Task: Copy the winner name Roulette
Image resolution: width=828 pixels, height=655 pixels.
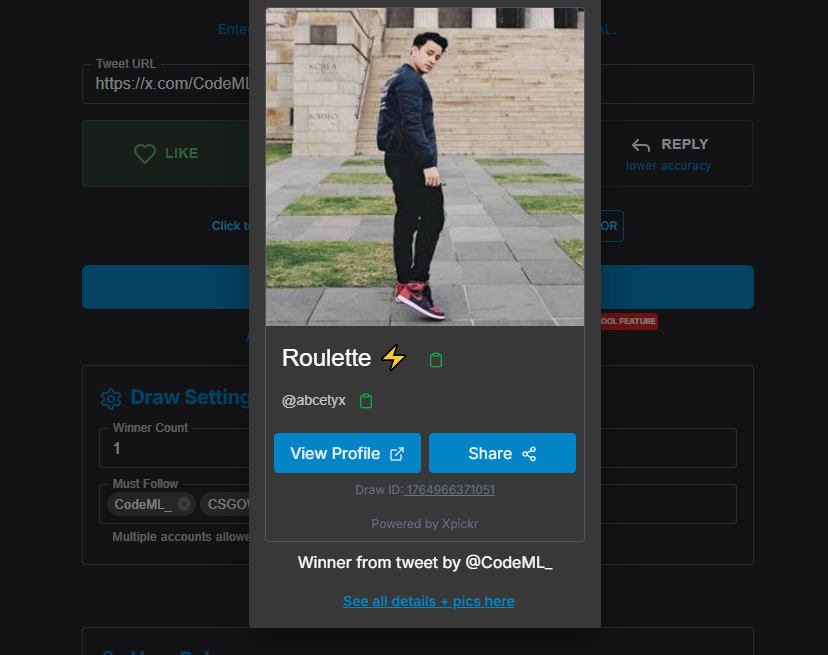Action: click(x=436, y=360)
